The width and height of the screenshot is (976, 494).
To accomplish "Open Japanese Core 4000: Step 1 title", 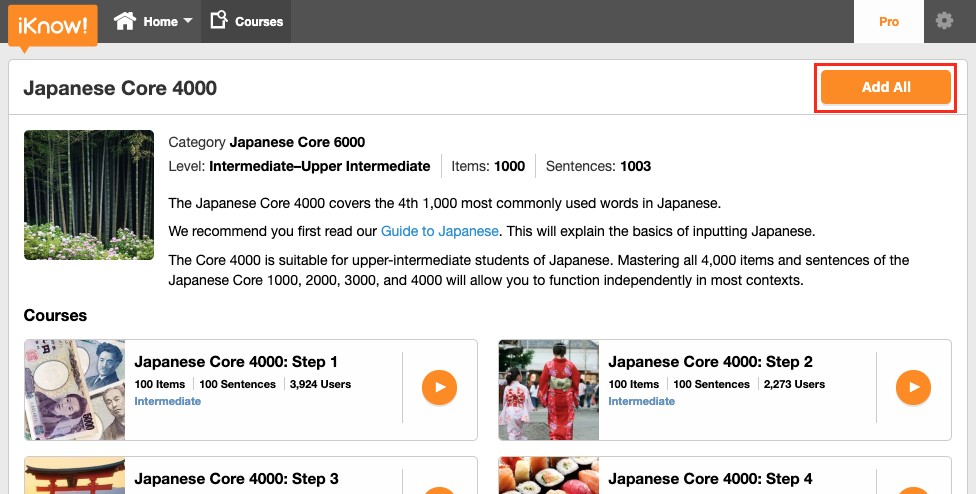I will (x=236, y=361).
